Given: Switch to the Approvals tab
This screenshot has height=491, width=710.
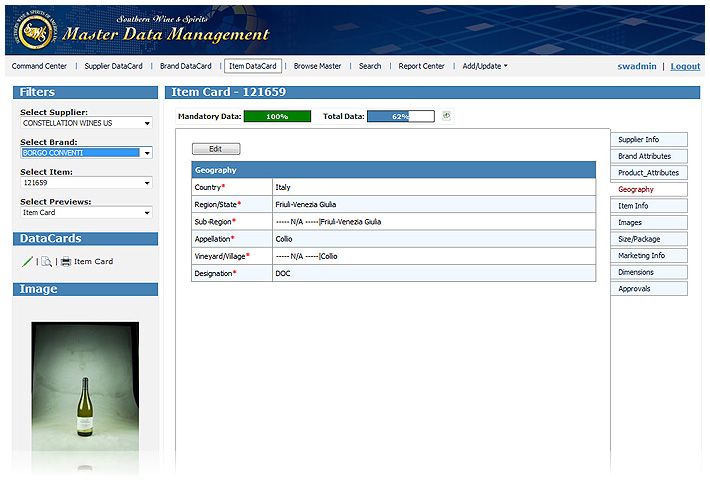Looking at the screenshot, I should (649, 289).
